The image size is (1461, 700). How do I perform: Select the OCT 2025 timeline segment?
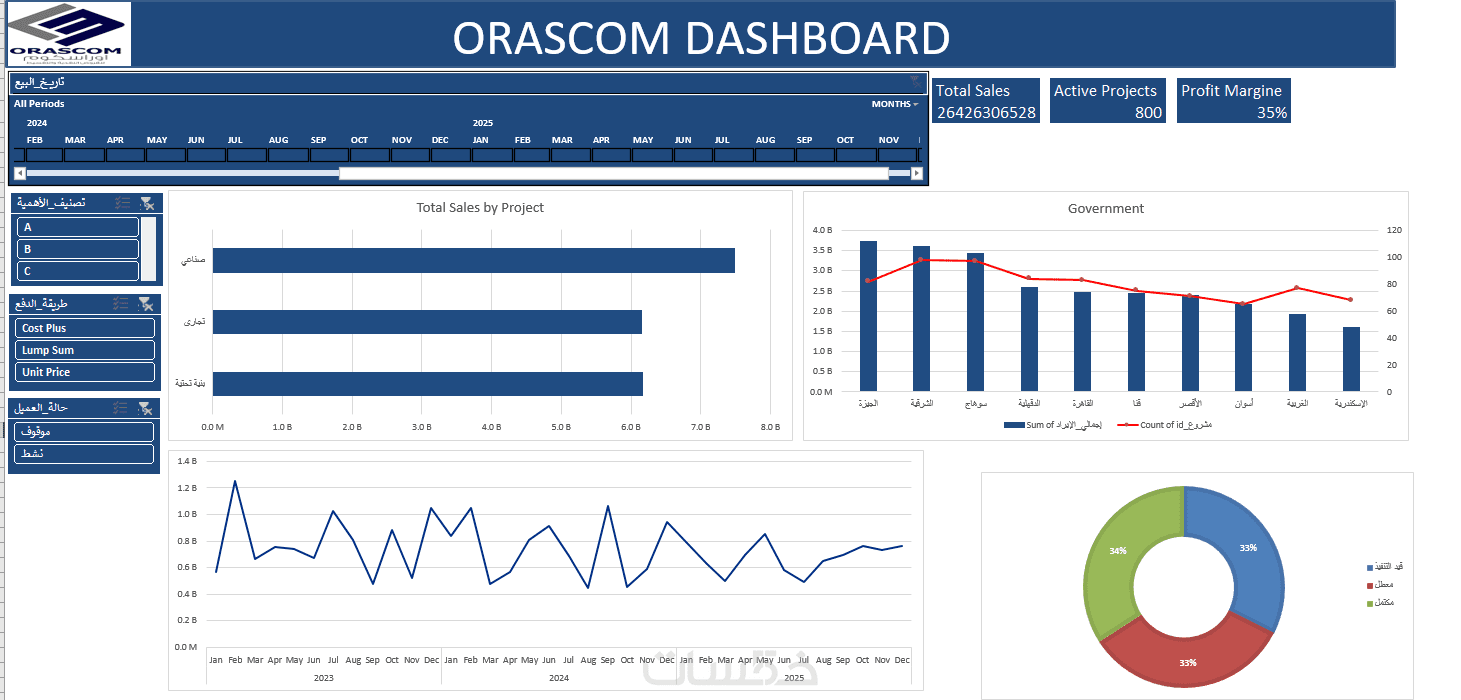[856, 155]
